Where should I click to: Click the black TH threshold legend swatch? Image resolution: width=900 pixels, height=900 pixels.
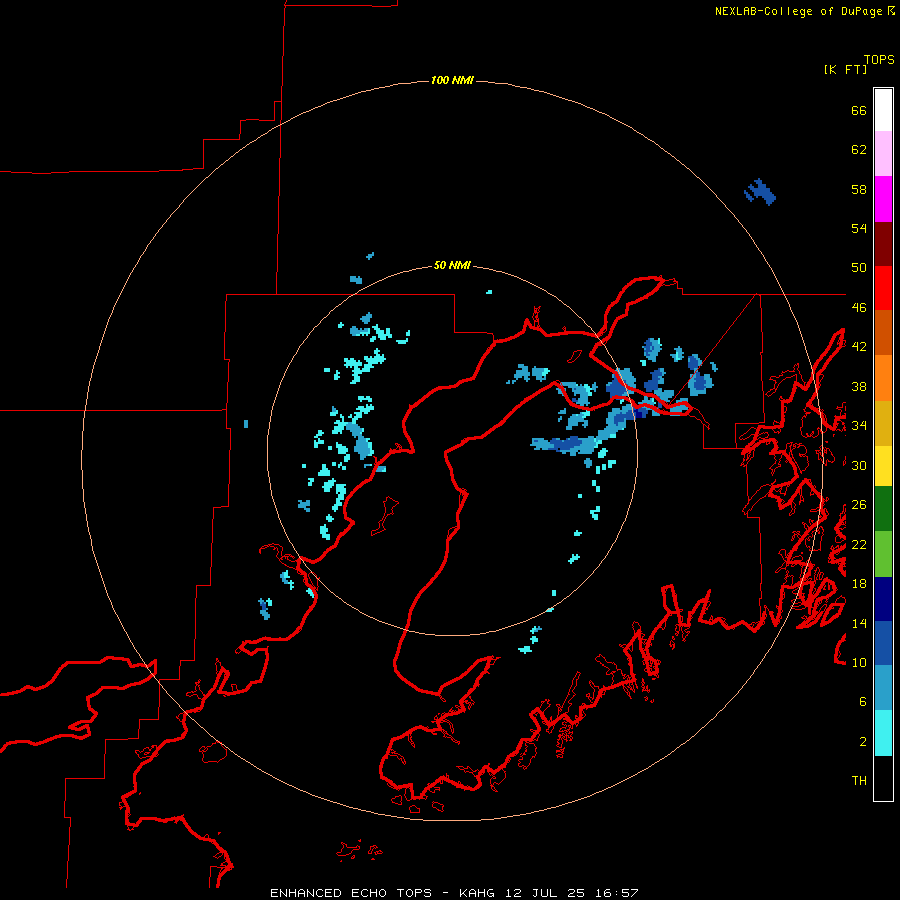[883, 778]
